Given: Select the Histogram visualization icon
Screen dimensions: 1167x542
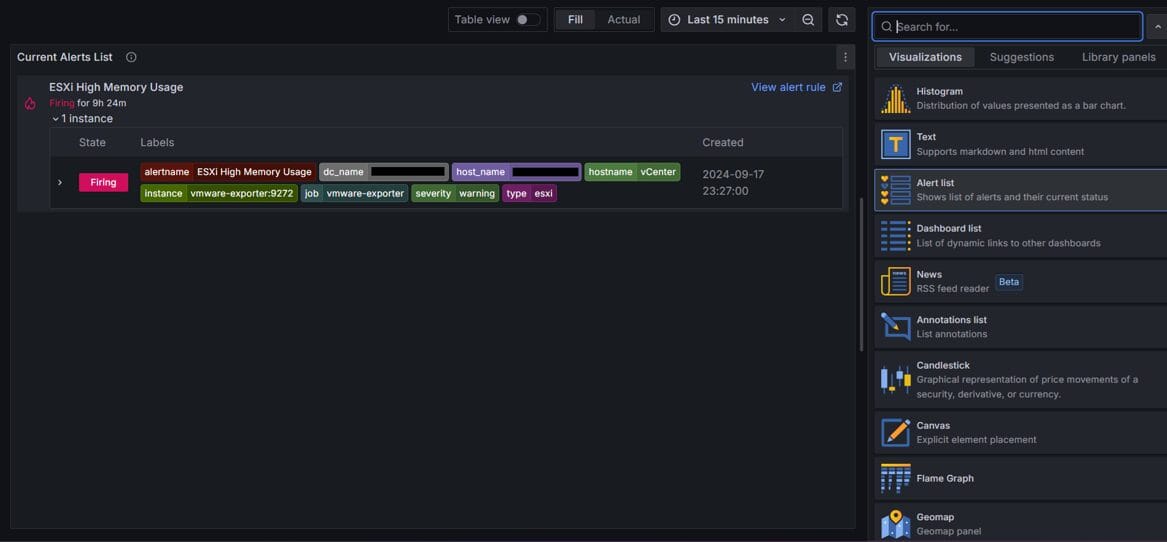Looking at the screenshot, I should click(895, 98).
